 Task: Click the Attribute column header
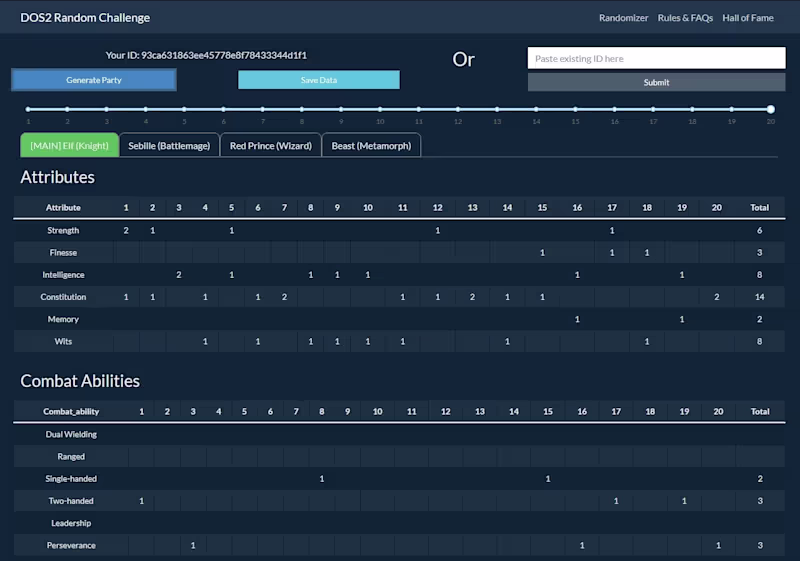point(63,208)
